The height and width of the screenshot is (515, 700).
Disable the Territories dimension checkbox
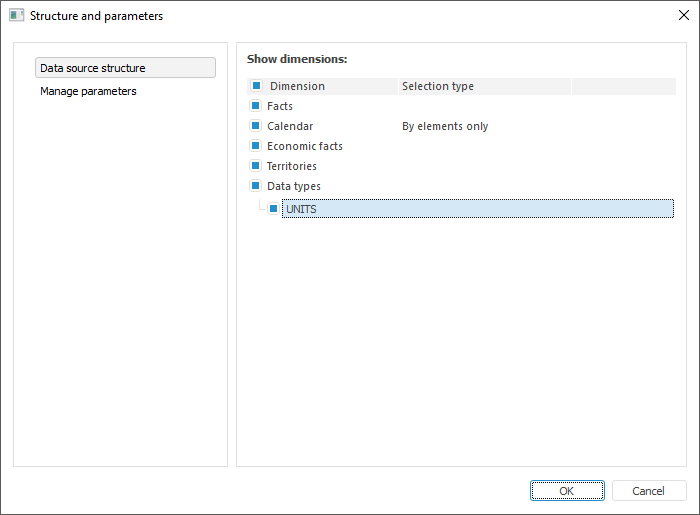point(256,166)
